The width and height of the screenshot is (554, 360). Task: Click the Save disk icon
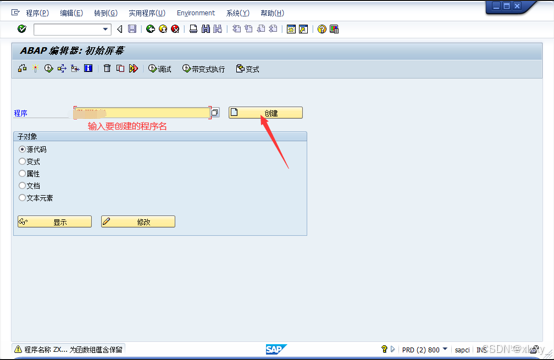coord(132,29)
